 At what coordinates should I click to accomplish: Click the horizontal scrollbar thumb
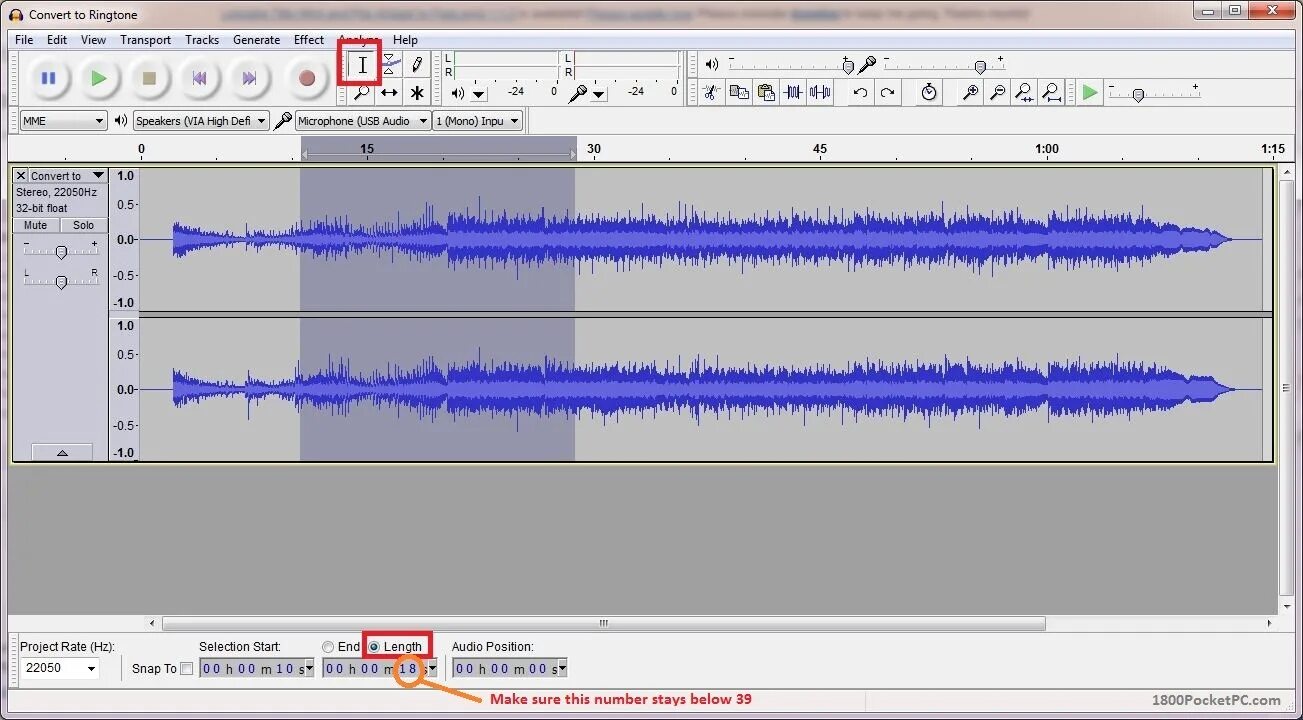tap(604, 623)
